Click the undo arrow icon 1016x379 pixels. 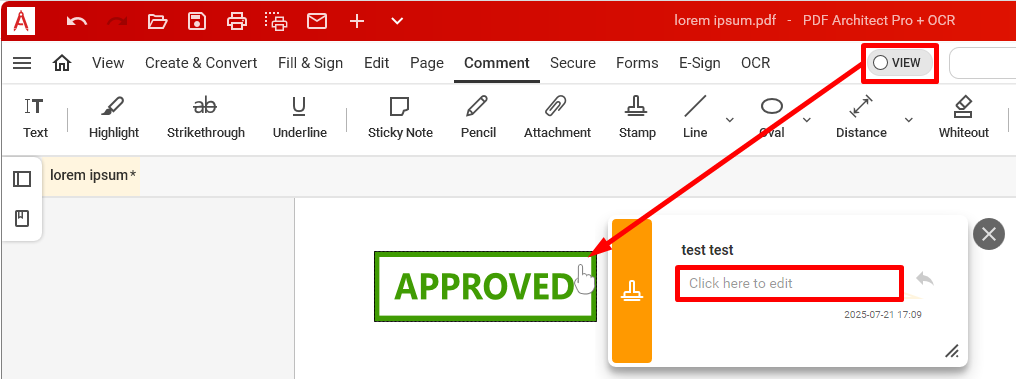(x=76, y=21)
